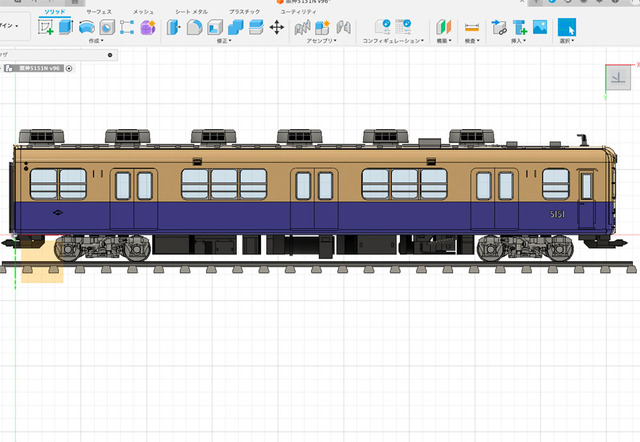640x442 pixels.
Task: Switch to the ソリッド tab
Action: [x=55, y=12]
